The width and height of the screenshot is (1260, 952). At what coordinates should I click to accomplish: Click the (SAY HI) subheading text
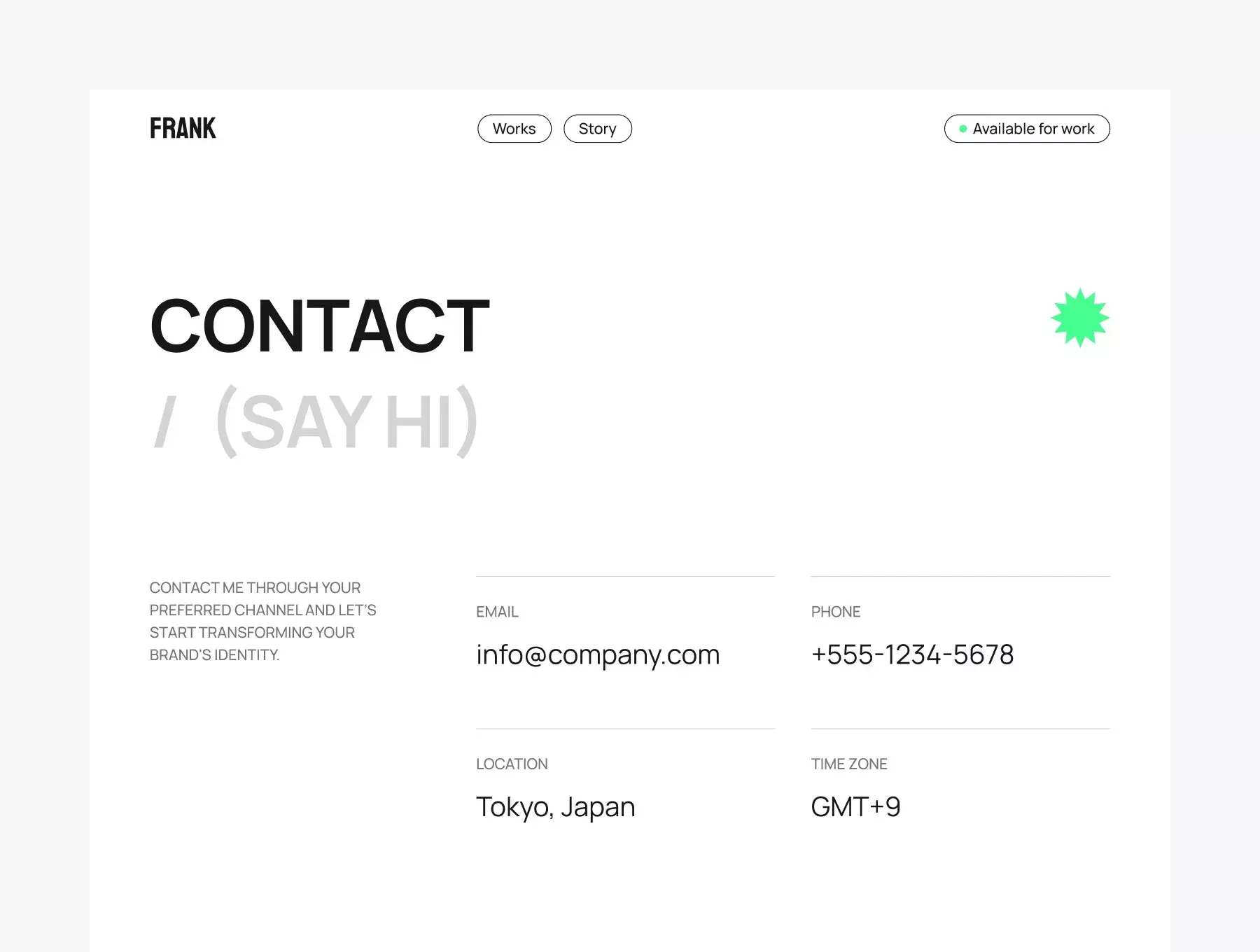(x=347, y=421)
